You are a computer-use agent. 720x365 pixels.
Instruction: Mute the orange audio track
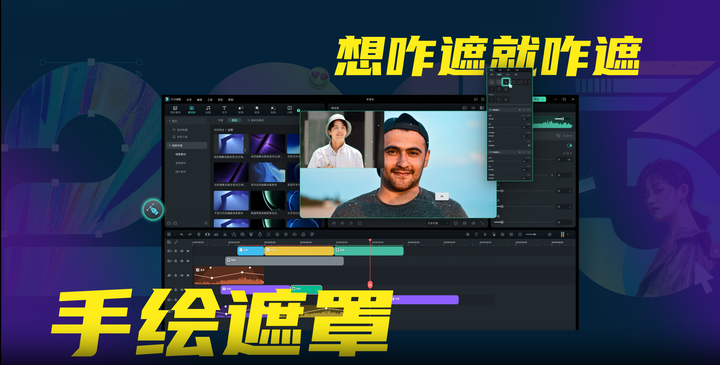click(x=182, y=275)
